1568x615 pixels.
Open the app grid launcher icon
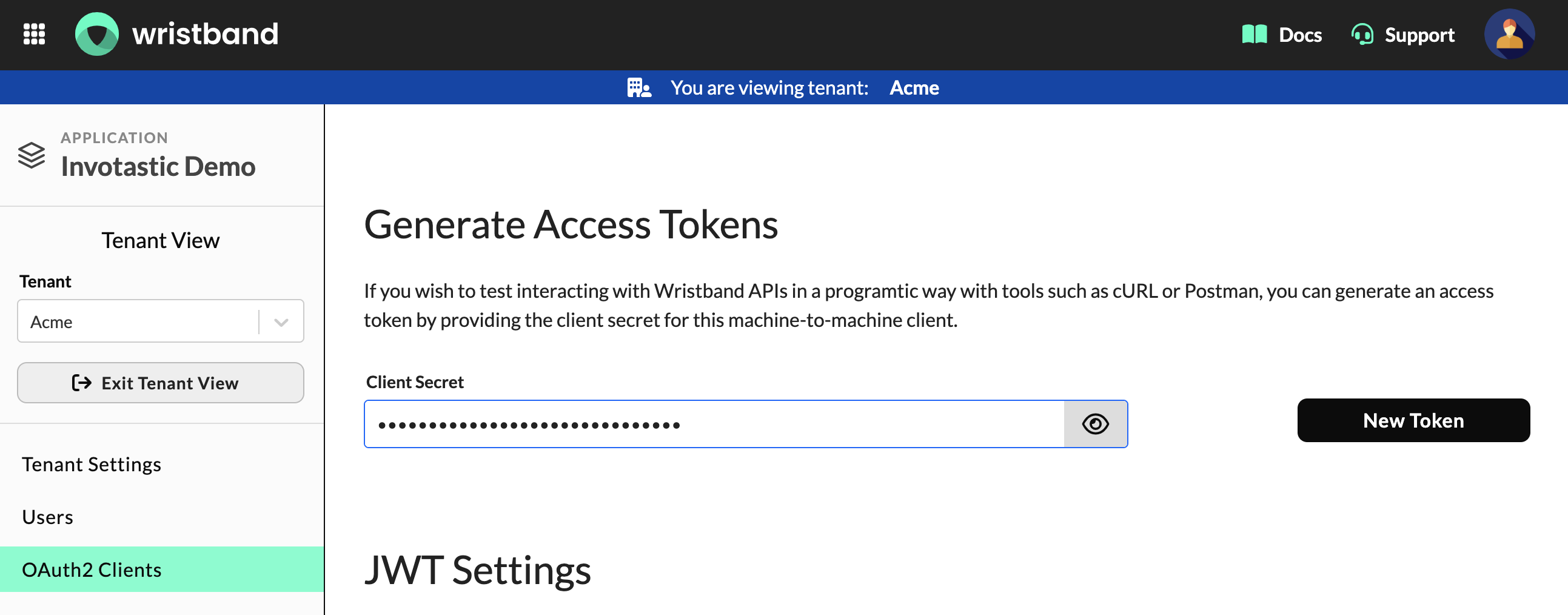tap(34, 34)
